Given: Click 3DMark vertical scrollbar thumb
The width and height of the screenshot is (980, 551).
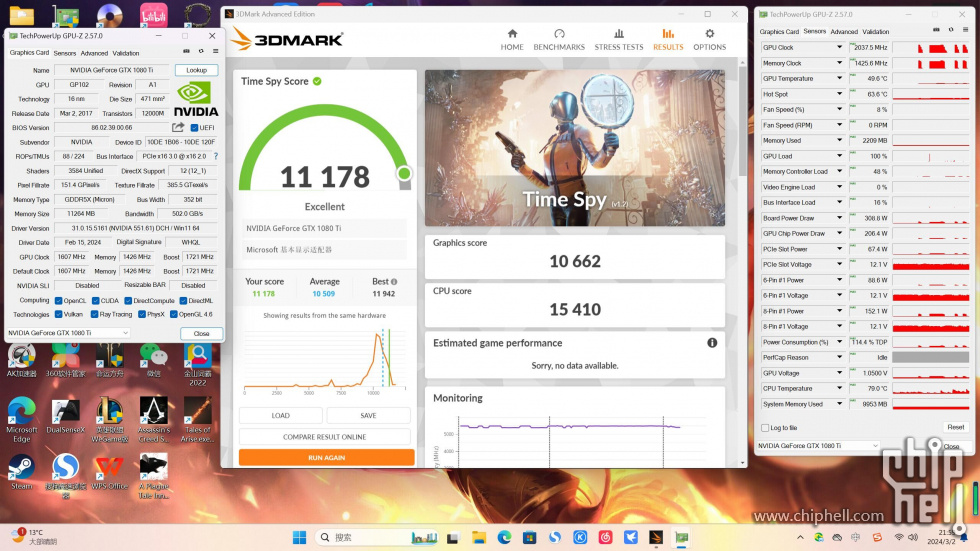Looking at the screenshot, I should (x=742, y=122).
